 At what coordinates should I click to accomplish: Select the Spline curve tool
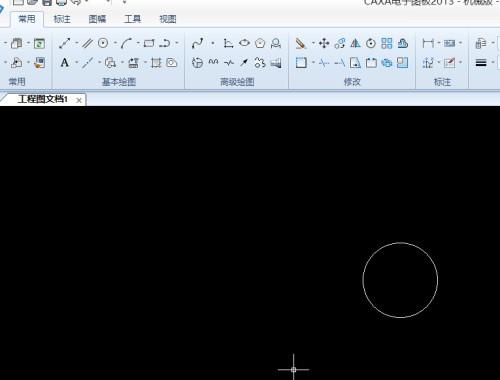point(198,43)
